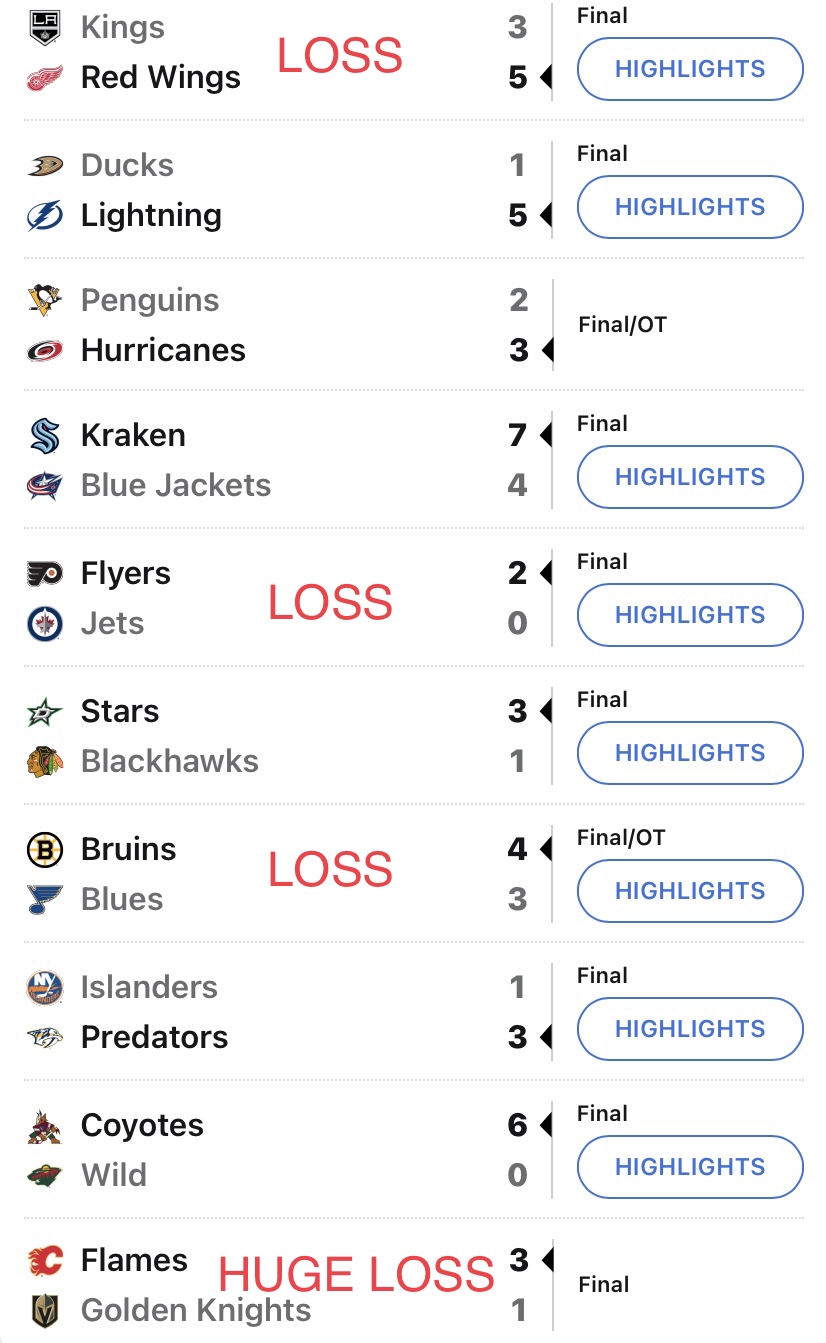Click the Los Angeles Kings logo

point(45,27)
